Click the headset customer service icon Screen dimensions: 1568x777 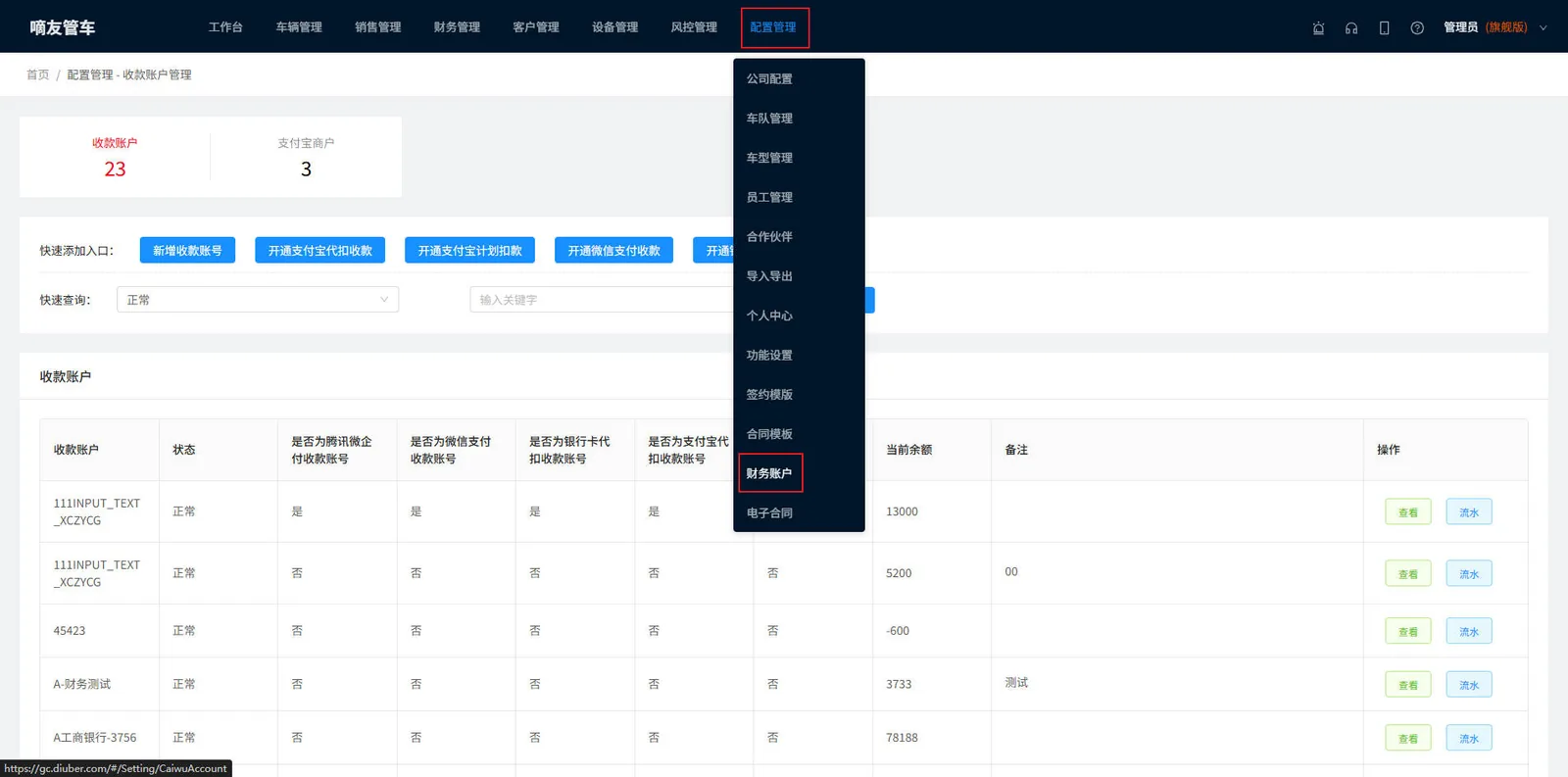1351,28
